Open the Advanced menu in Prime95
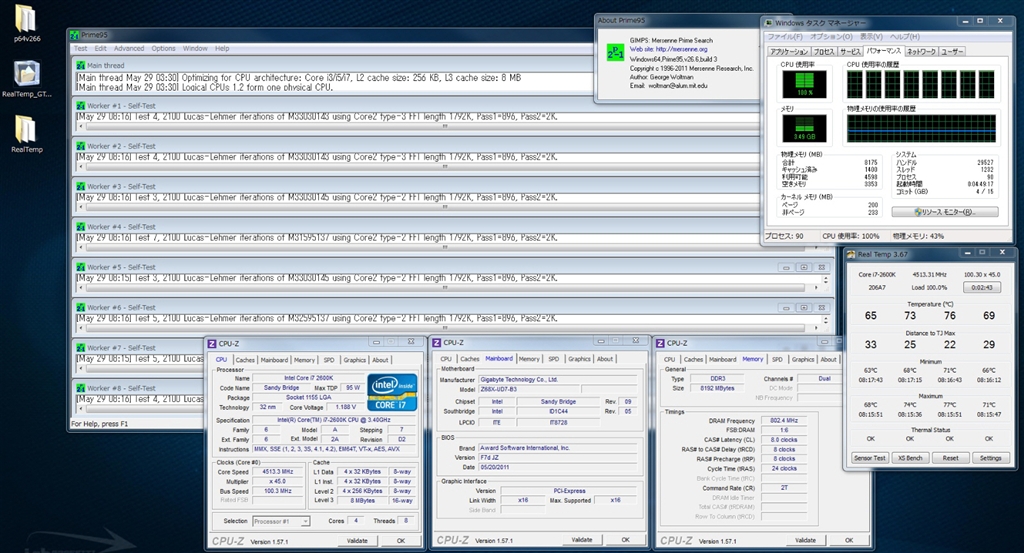Screen dimensions: 1024x553 click(128, 48)
